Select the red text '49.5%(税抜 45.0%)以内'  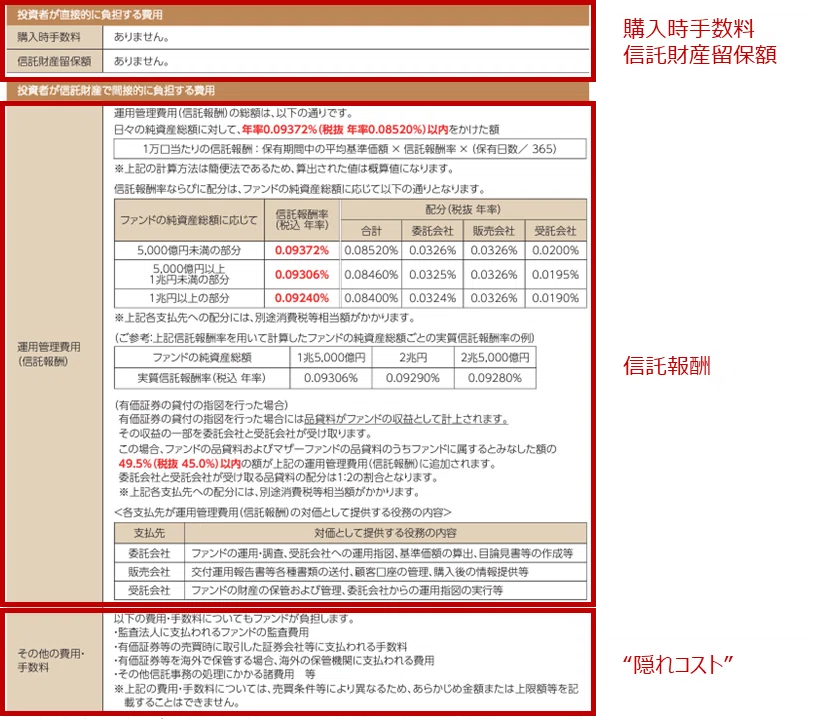(x=180, y=463)
